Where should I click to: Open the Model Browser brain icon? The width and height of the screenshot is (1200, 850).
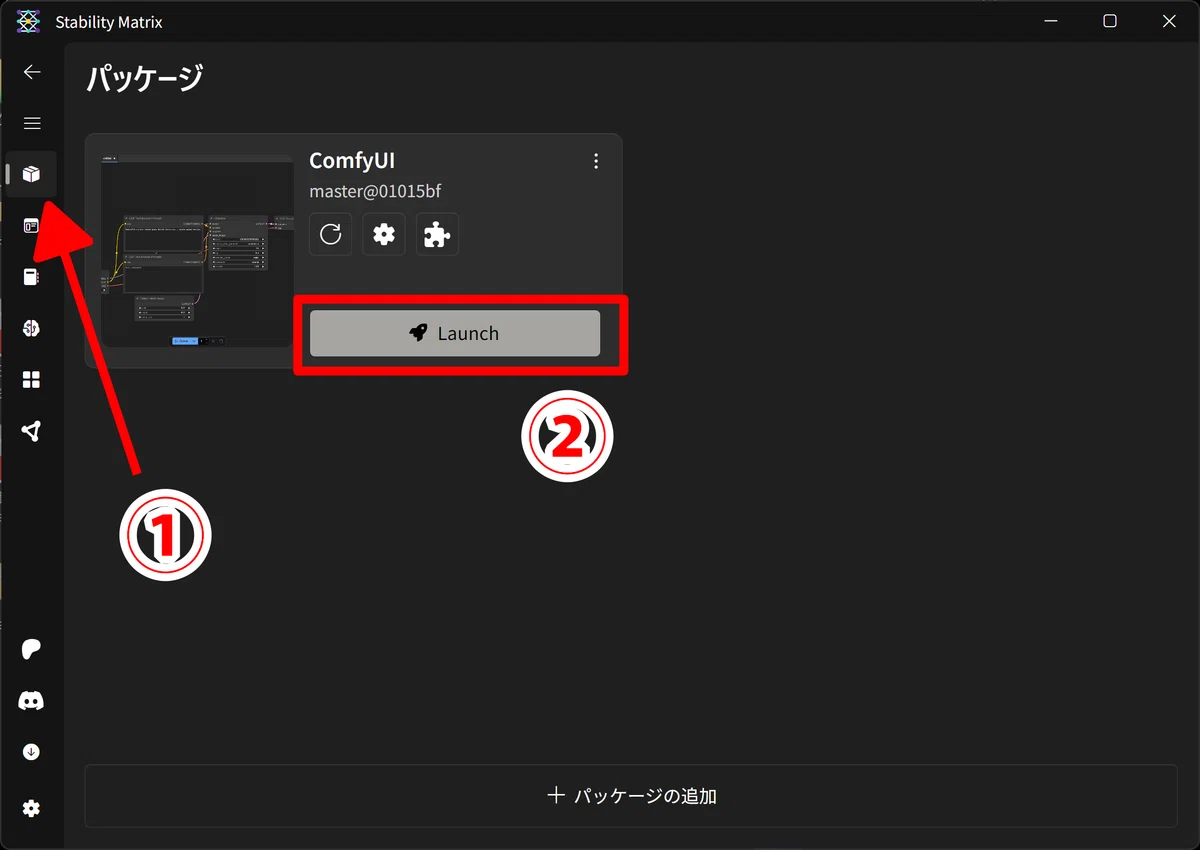pos(32,328)
